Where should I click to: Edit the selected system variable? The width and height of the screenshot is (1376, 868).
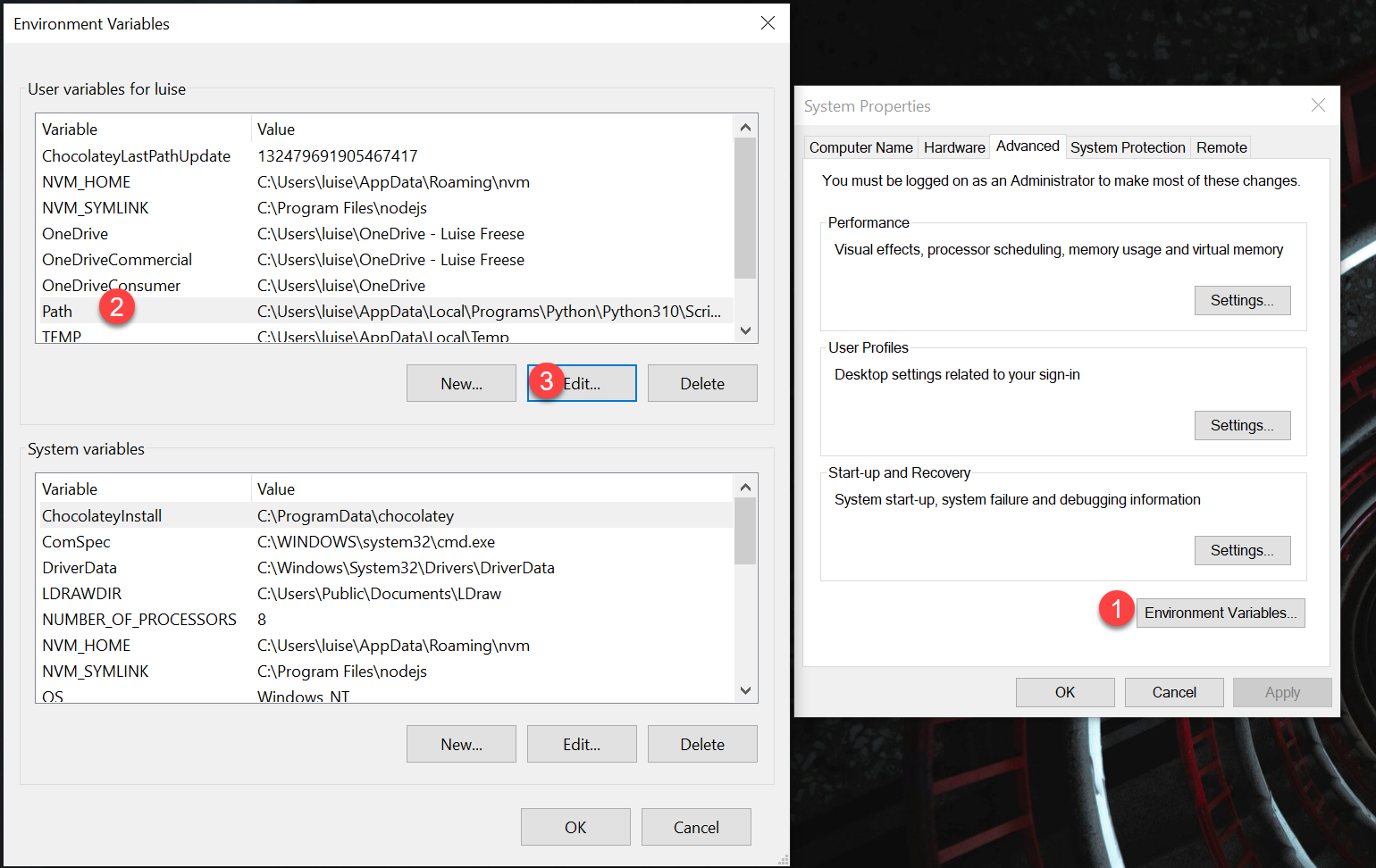pos(582,744)
